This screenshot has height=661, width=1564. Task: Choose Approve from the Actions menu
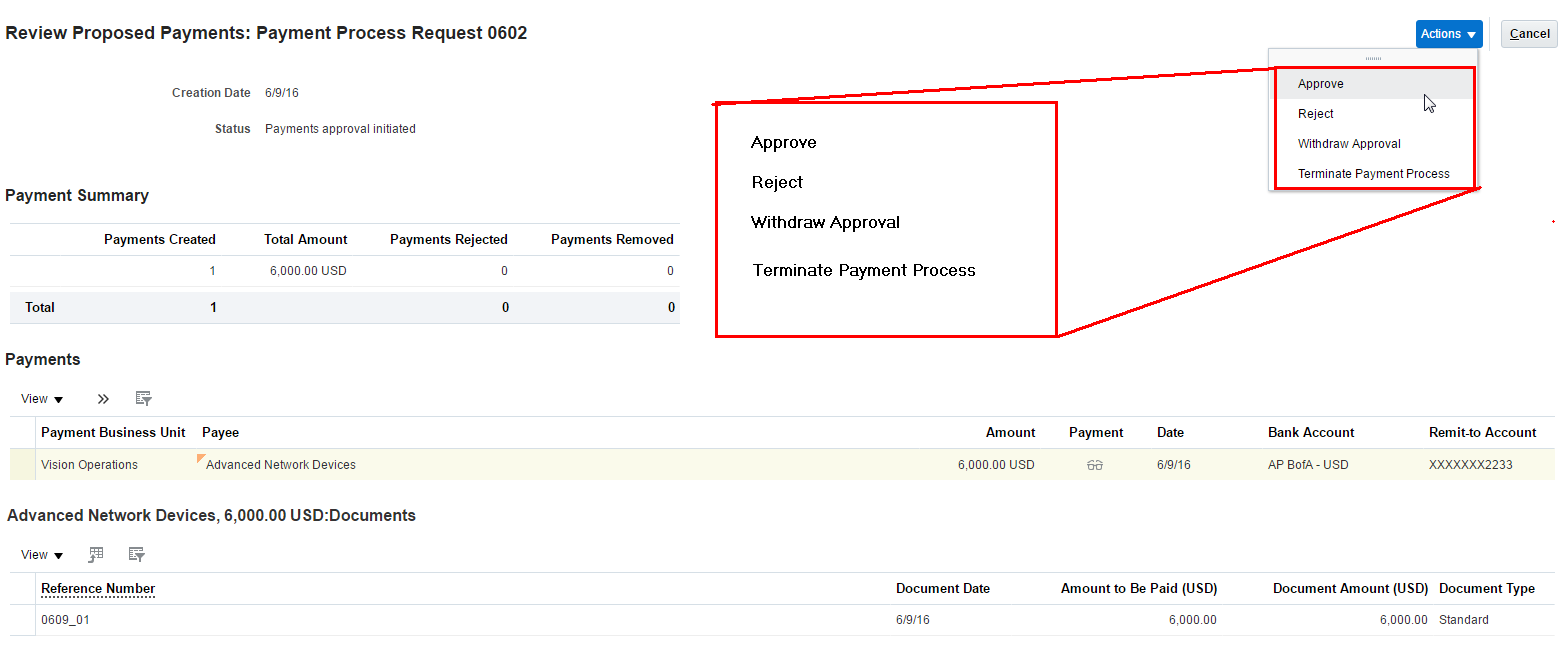click(1374, 84)
